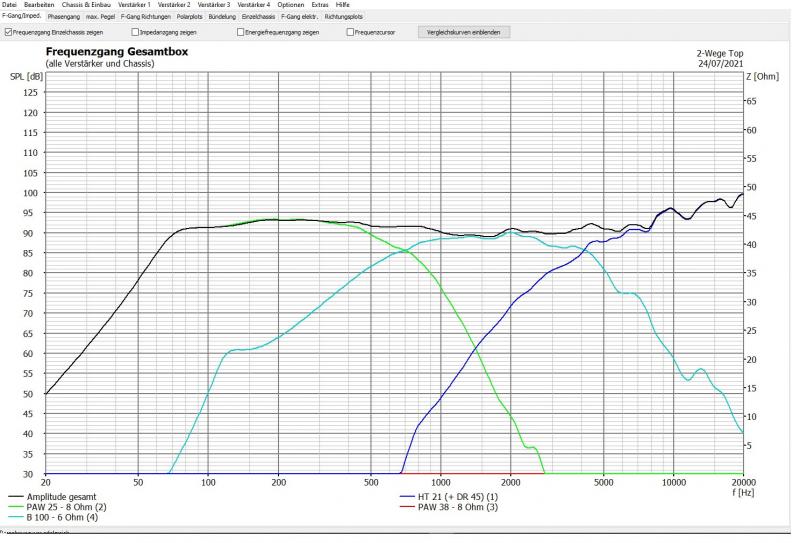
Task: Open the Optionen menu
Action: (x=291, y=5)
